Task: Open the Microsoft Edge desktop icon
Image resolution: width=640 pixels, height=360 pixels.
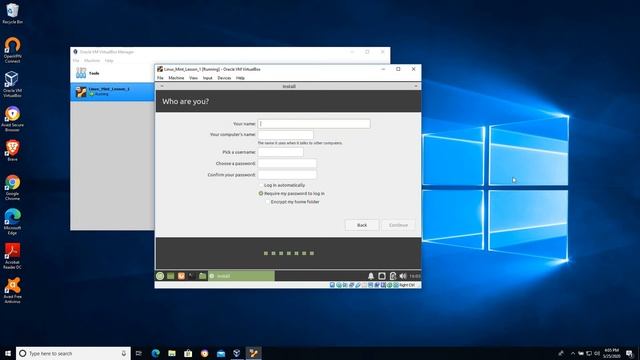Action: (x=12, y=221)
